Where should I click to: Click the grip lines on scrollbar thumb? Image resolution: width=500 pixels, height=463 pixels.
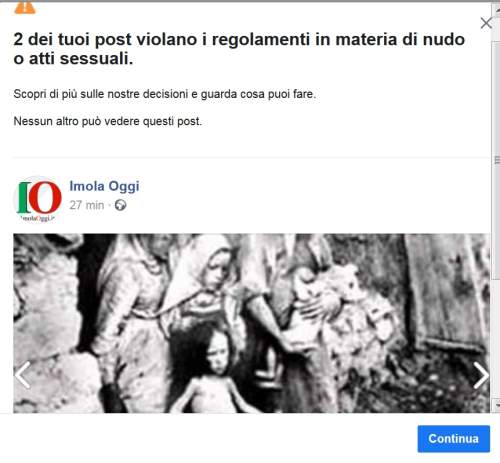[497, 161]
